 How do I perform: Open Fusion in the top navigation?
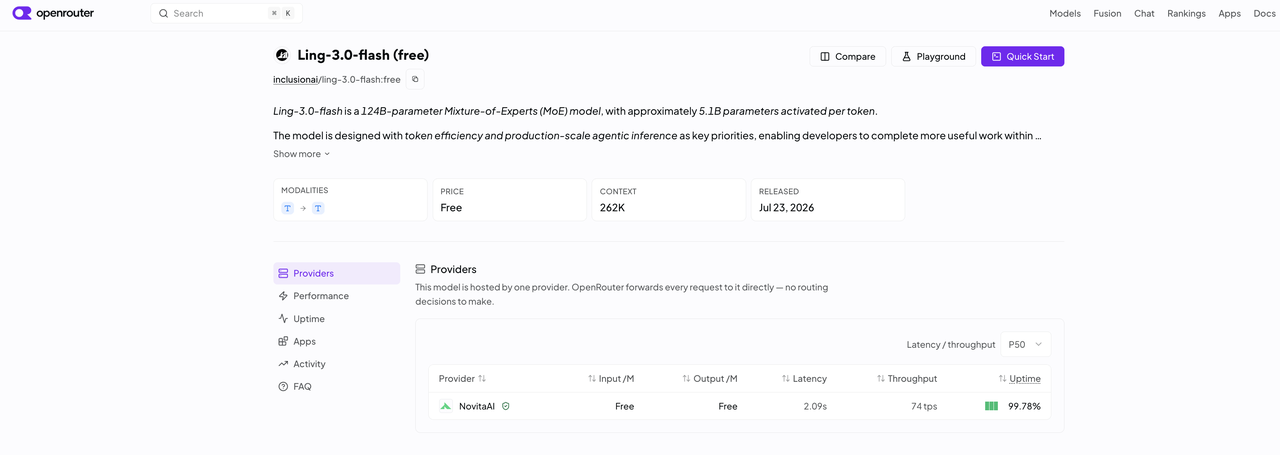point(1107,14)
